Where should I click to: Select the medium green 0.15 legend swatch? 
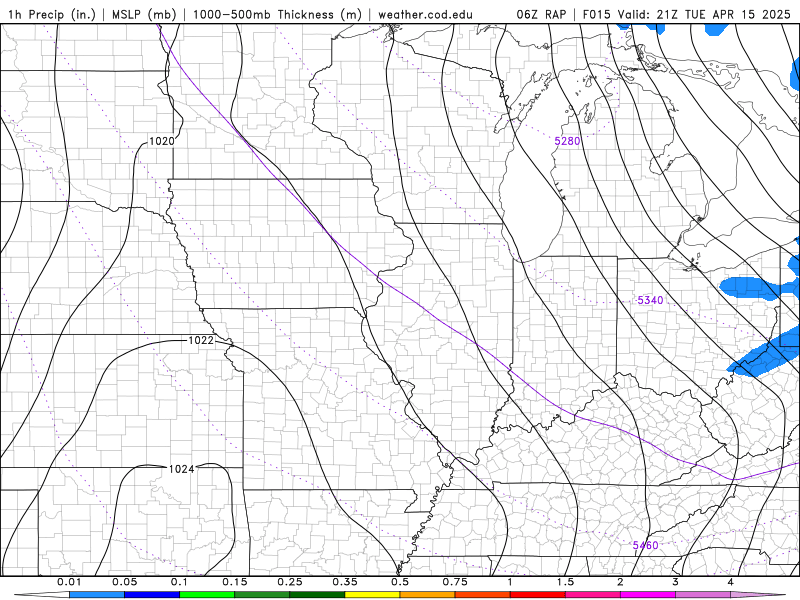tap(262, 595)
